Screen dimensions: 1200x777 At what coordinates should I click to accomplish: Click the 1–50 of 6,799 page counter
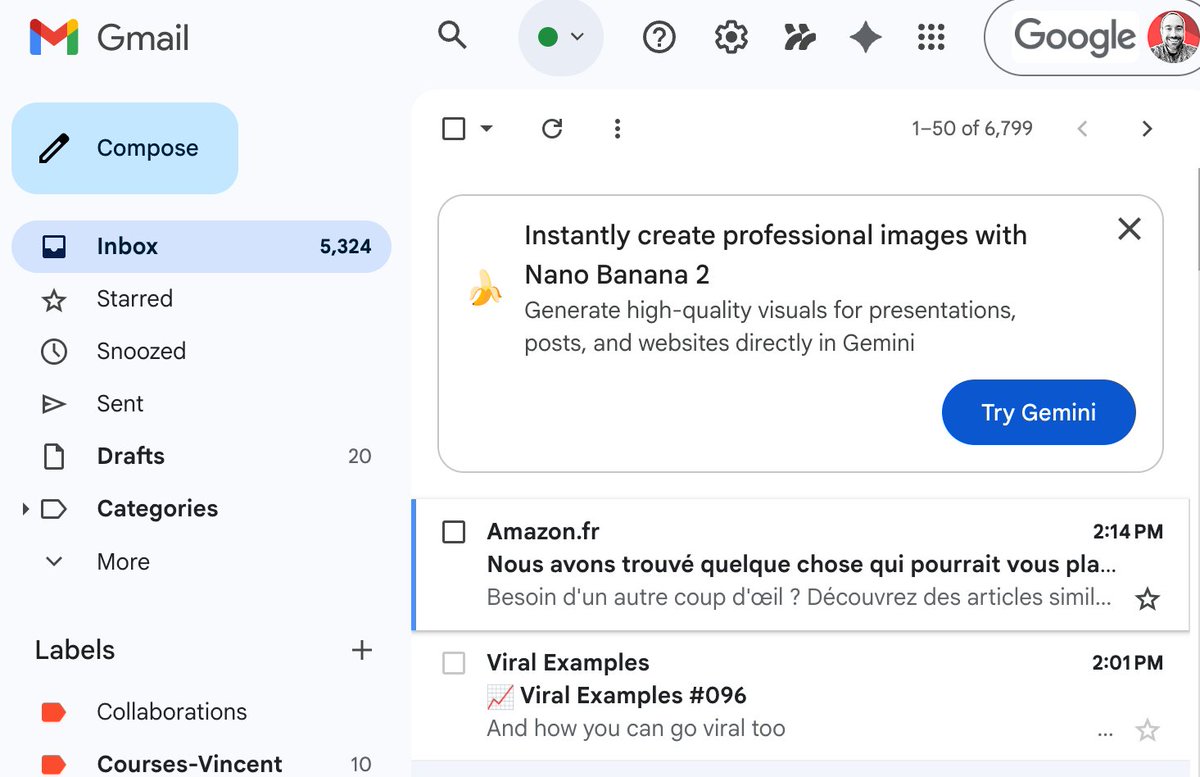click(x=972, y=128)
